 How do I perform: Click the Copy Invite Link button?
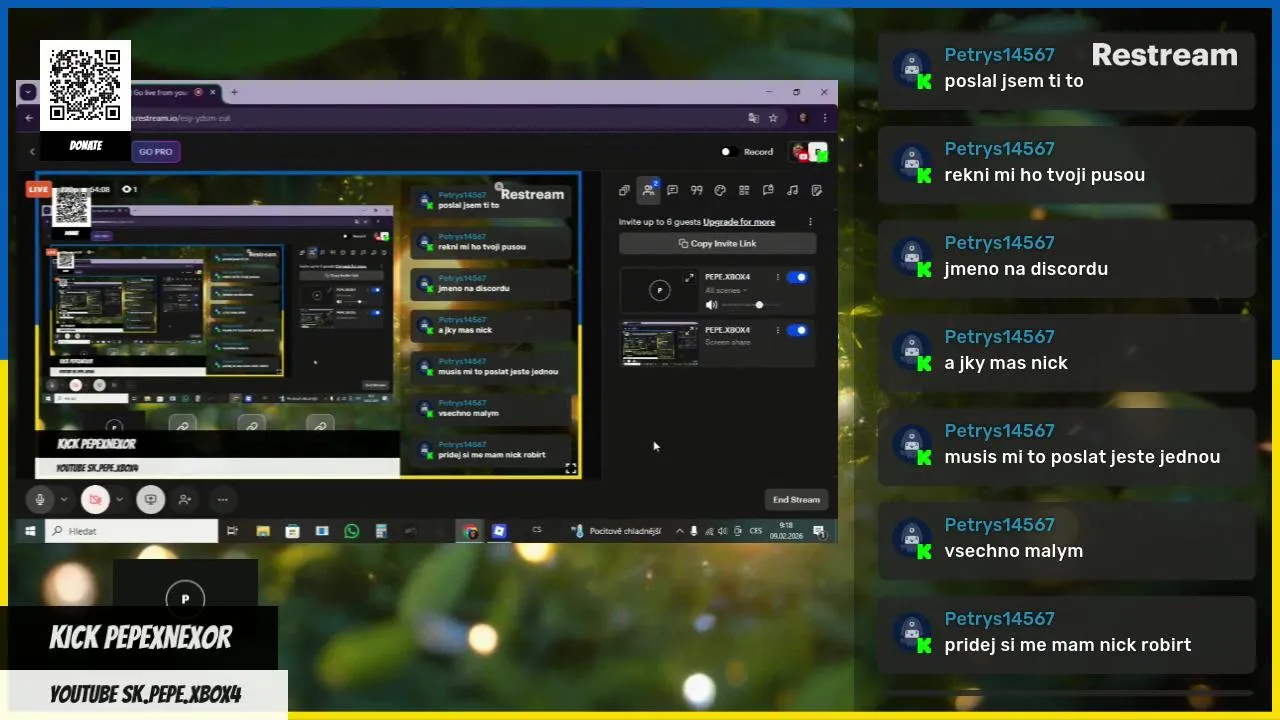[x=717, y=243]
